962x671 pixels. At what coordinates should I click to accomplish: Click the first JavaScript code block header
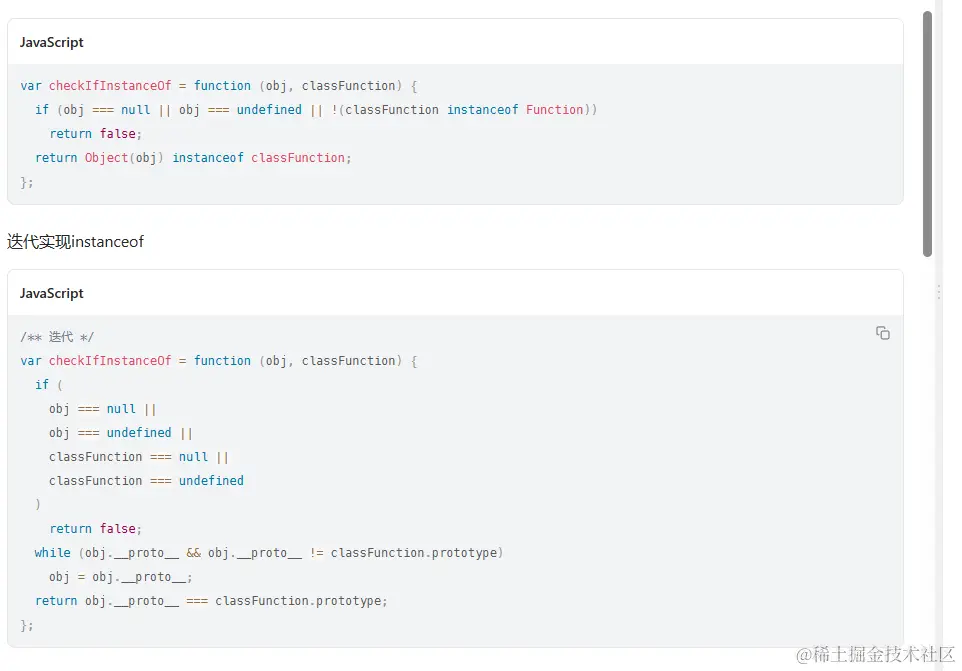(52, 42)
